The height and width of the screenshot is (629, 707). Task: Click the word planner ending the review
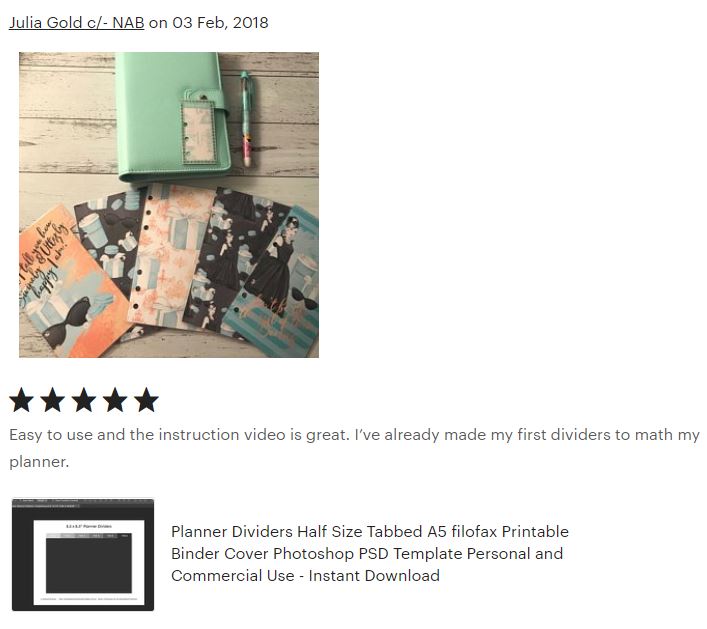(x=39, y=462)
